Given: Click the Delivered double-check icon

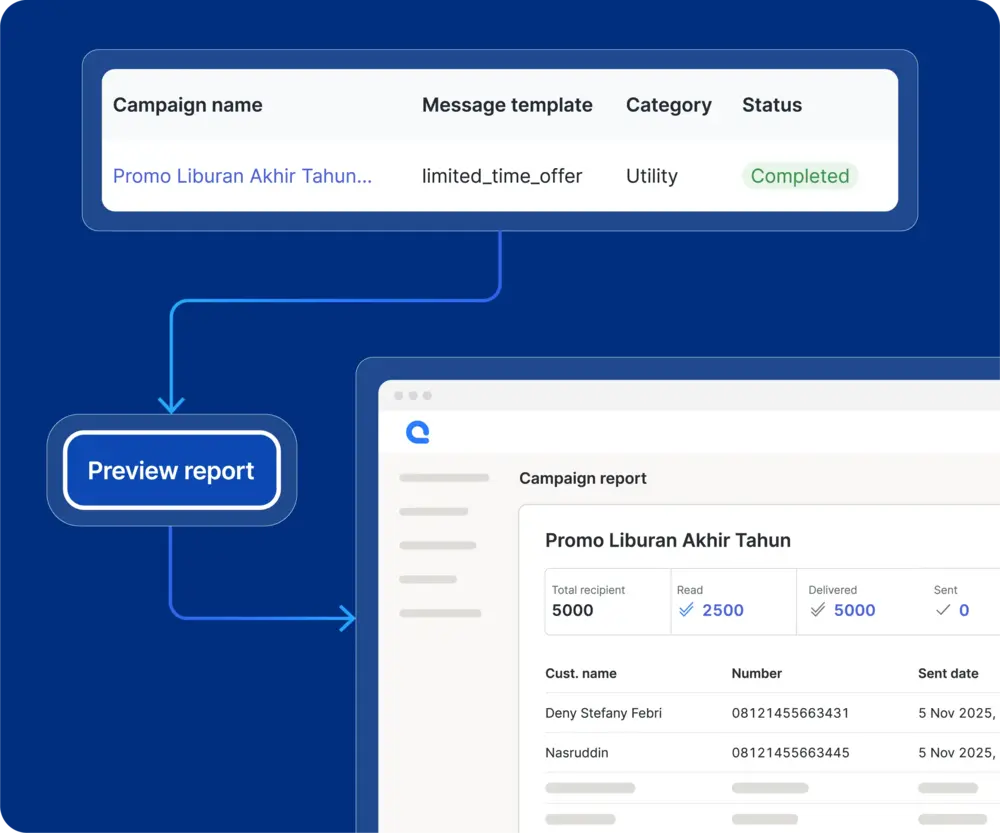Looking at the screenshot, I should [x=818, y=610].
